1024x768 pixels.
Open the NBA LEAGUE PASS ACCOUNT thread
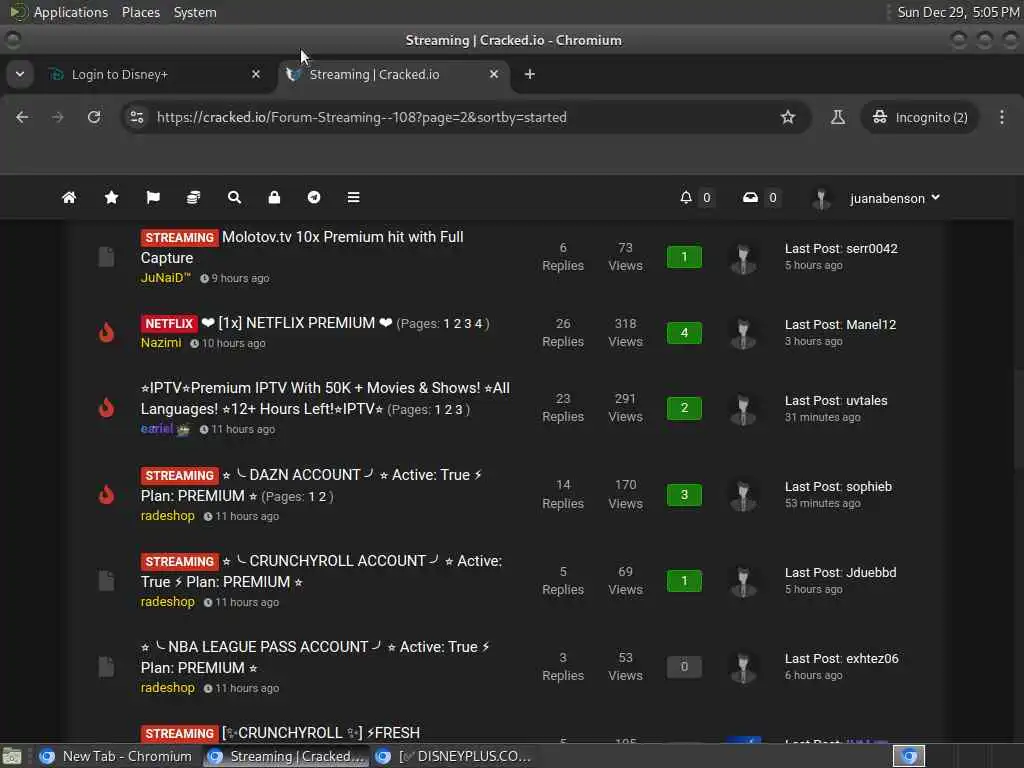(x=315, y=657)
